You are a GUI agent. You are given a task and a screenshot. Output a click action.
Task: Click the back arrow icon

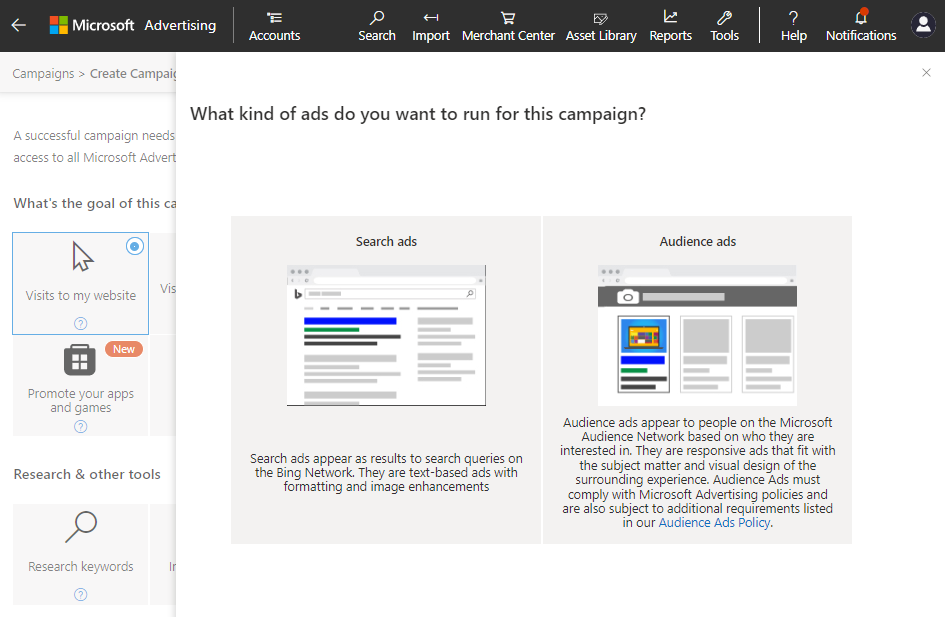(19, 25)
